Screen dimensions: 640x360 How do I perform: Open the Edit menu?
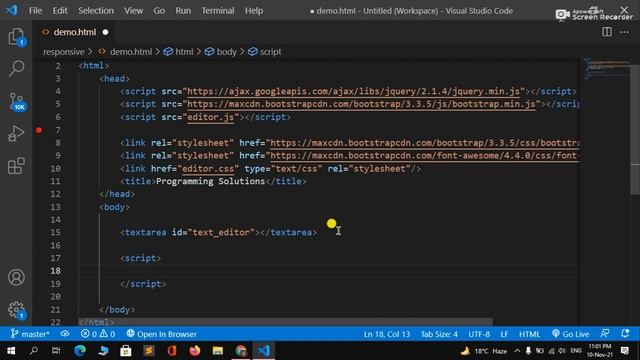[60, 11]
